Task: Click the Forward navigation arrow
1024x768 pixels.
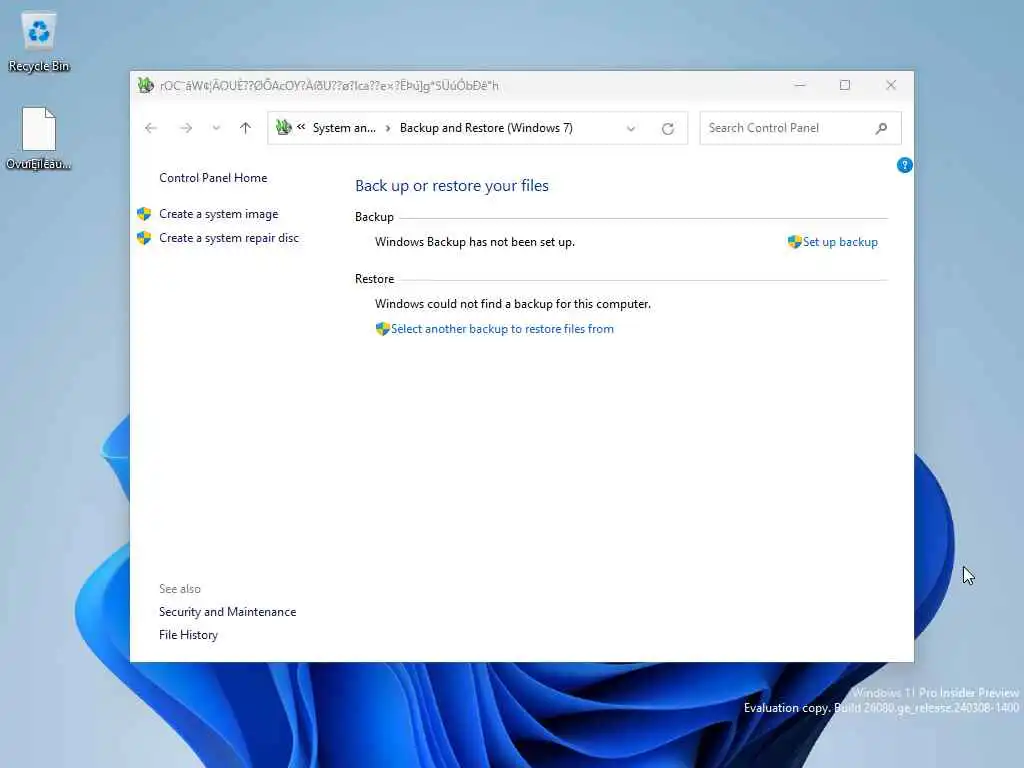Action: (186, 128)
